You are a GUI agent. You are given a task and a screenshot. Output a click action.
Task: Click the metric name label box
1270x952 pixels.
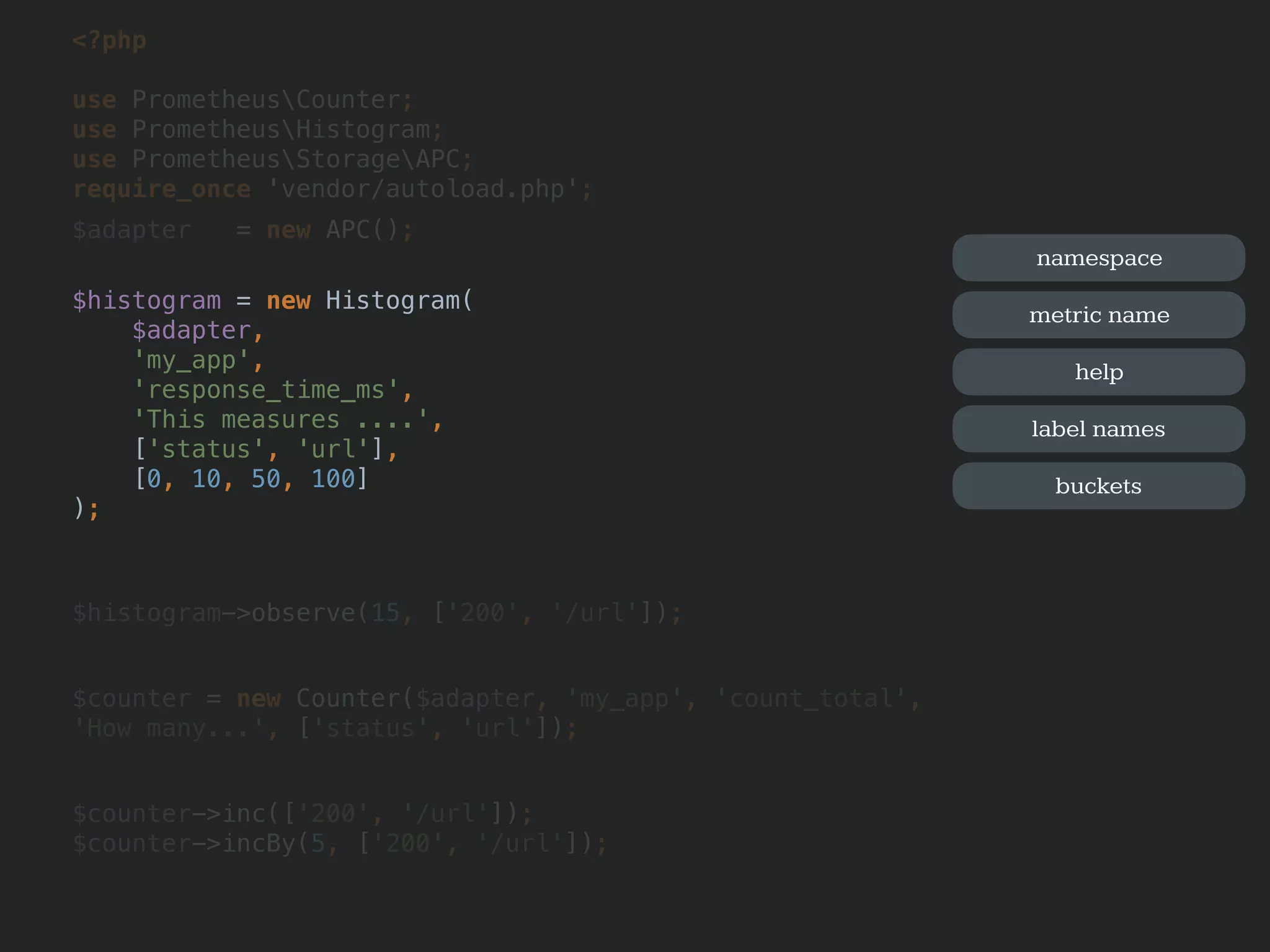1098,315
